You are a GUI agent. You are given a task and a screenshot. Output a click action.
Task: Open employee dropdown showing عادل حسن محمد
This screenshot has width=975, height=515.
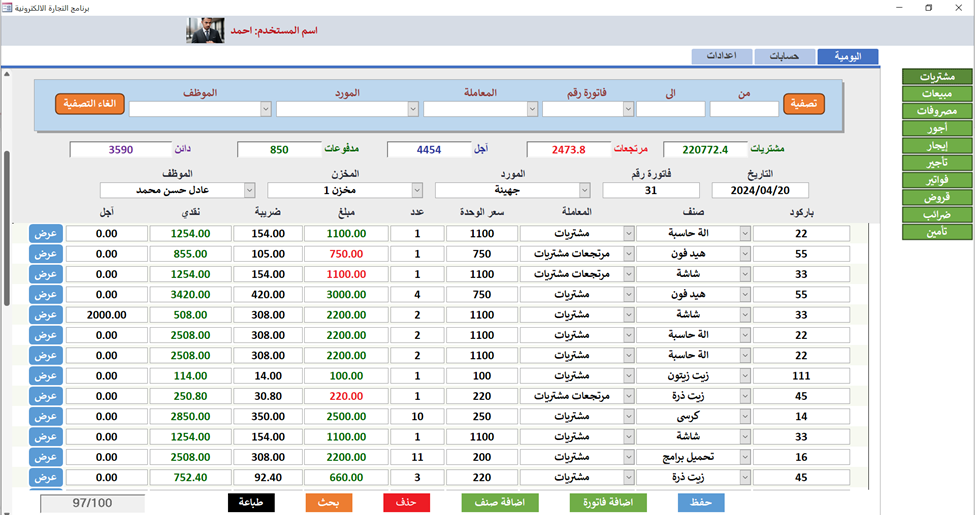tap(249, 190)
